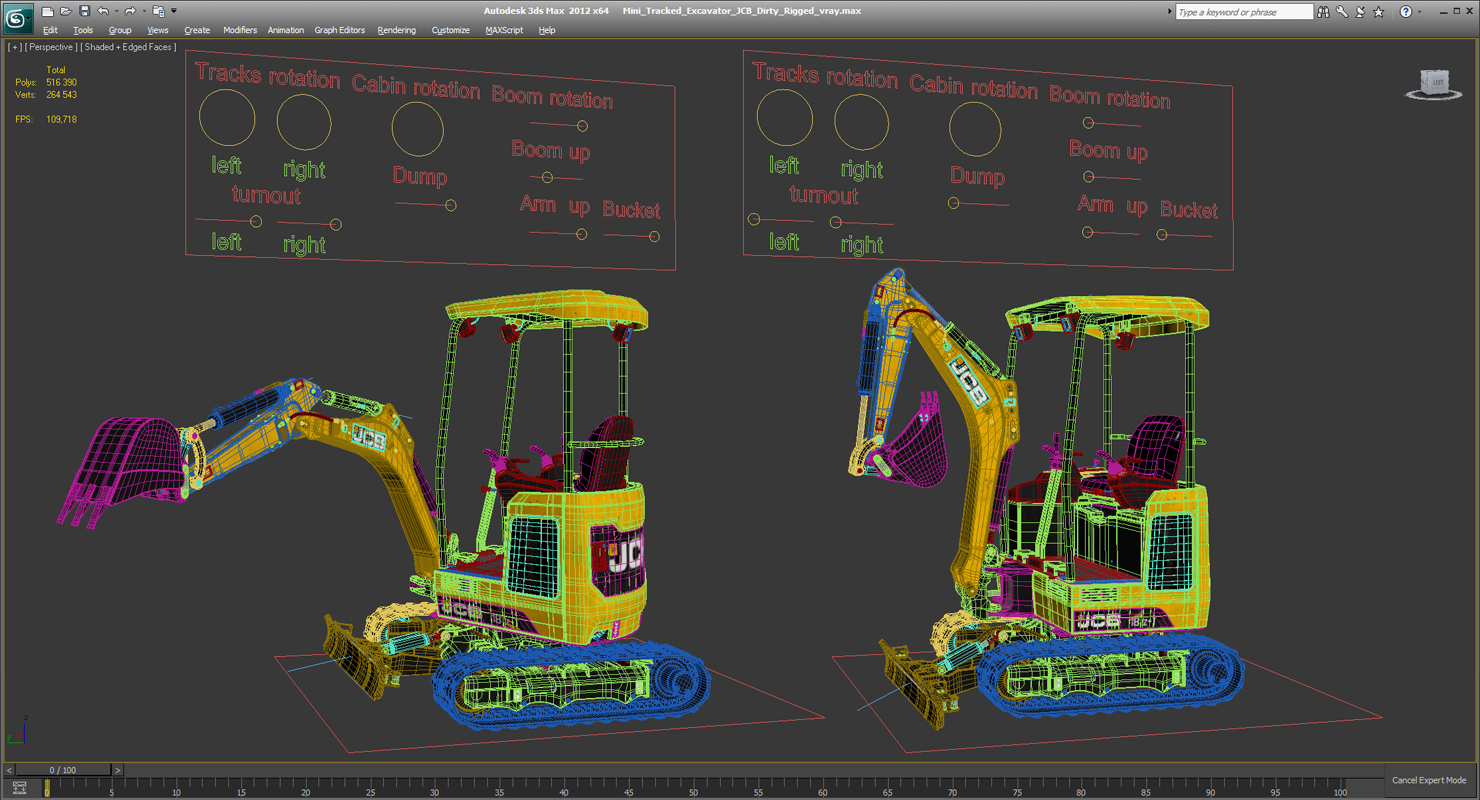Image resolution: width=1480 pixels, height=800 pixels.
Task: Click the binoculars search icon
Action: click(1324, 12)
